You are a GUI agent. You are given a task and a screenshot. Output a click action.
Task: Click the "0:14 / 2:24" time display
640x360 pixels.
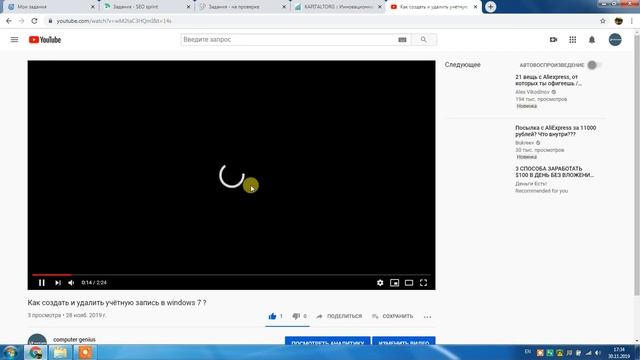point(94,282)
